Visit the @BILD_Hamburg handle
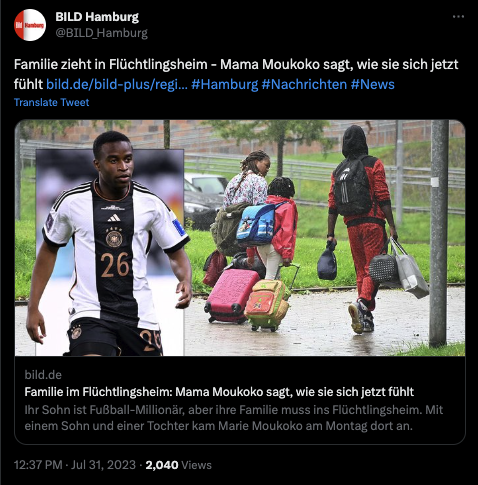Image resolution: width=478 pixels, height=485 pixels. click(101, 33)
